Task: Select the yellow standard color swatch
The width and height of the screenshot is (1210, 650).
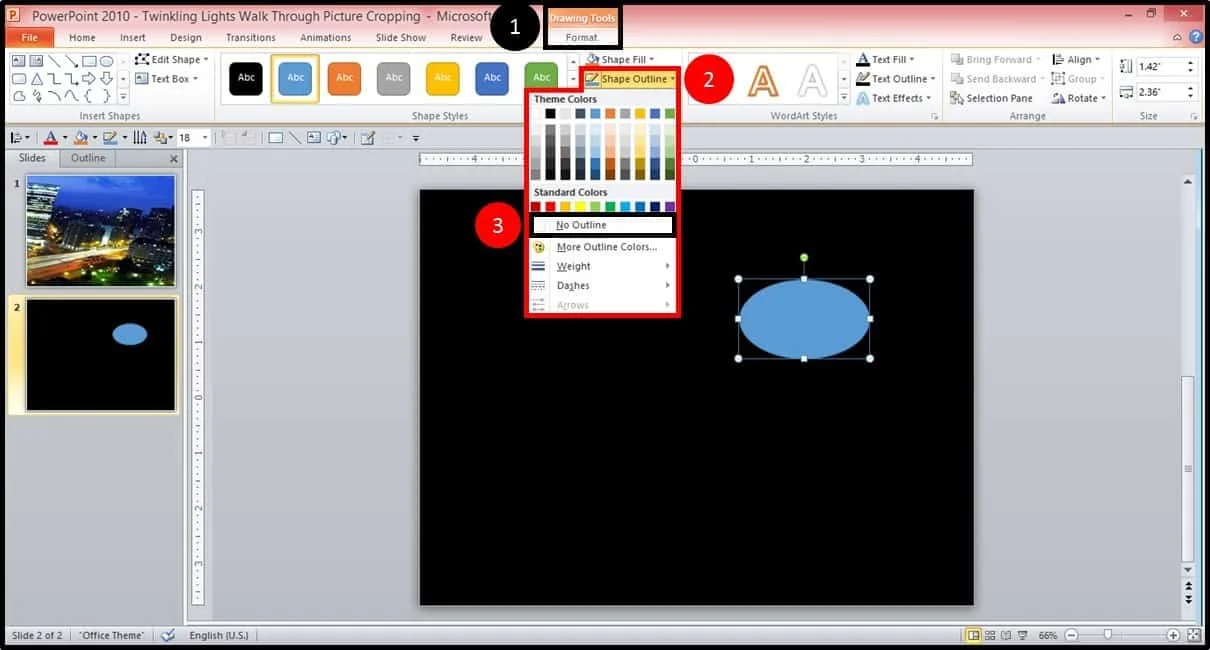Action: [580, 207]
